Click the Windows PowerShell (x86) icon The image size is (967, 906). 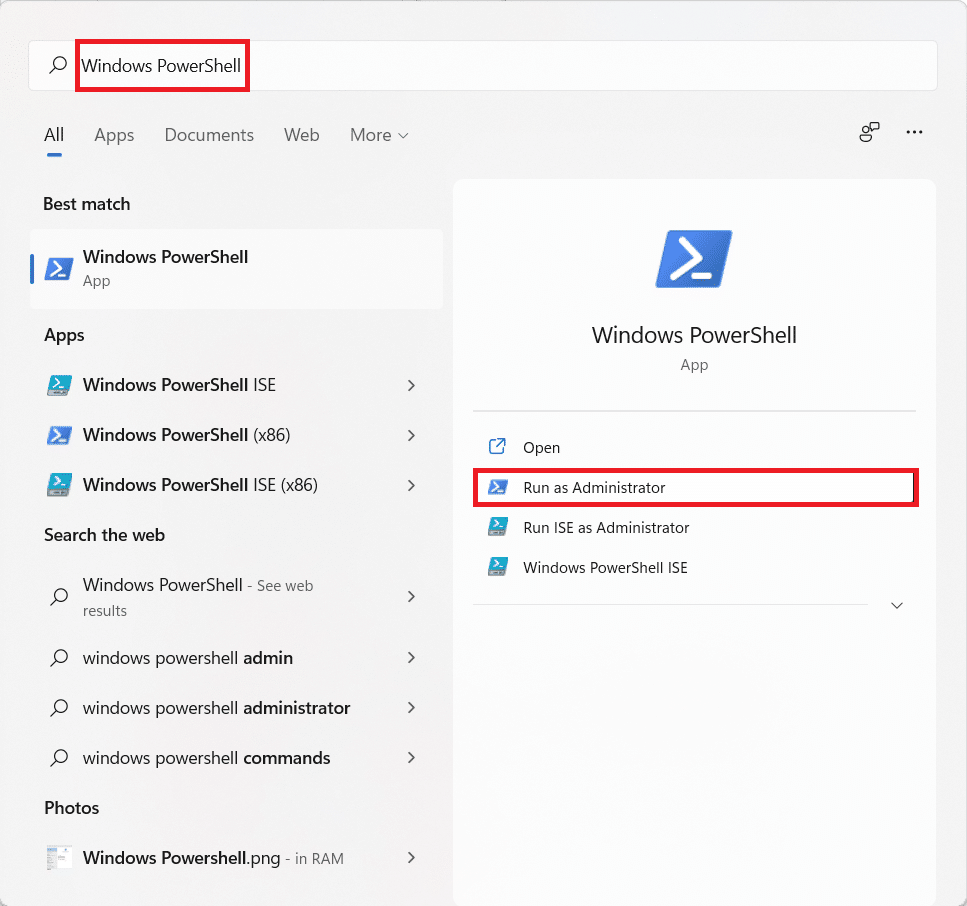tap(59, 435)
